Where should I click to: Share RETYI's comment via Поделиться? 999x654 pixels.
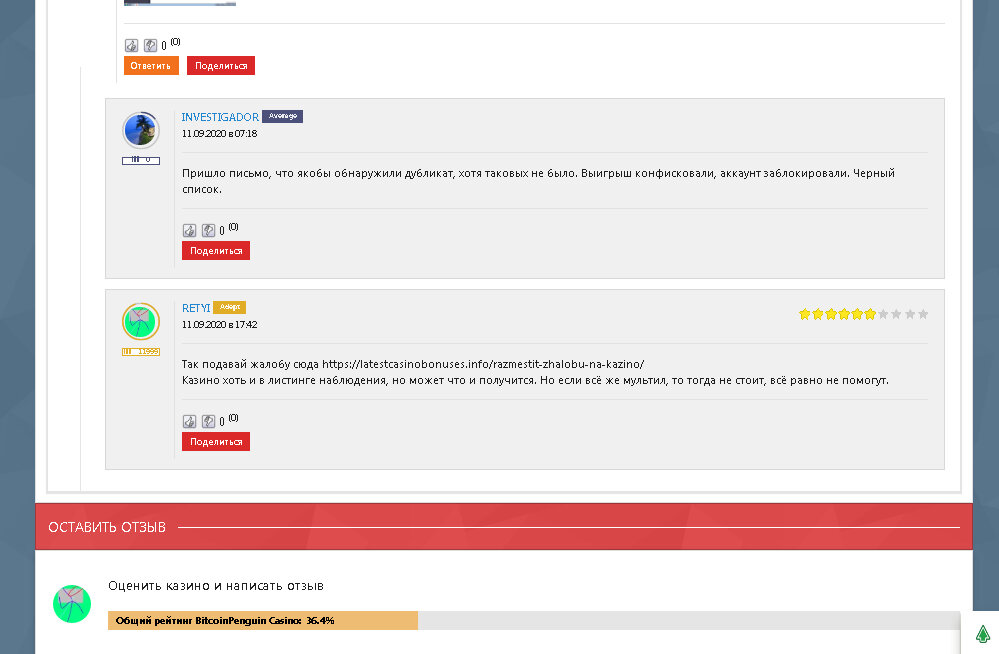pyautogui.click(x=216, y=442)
